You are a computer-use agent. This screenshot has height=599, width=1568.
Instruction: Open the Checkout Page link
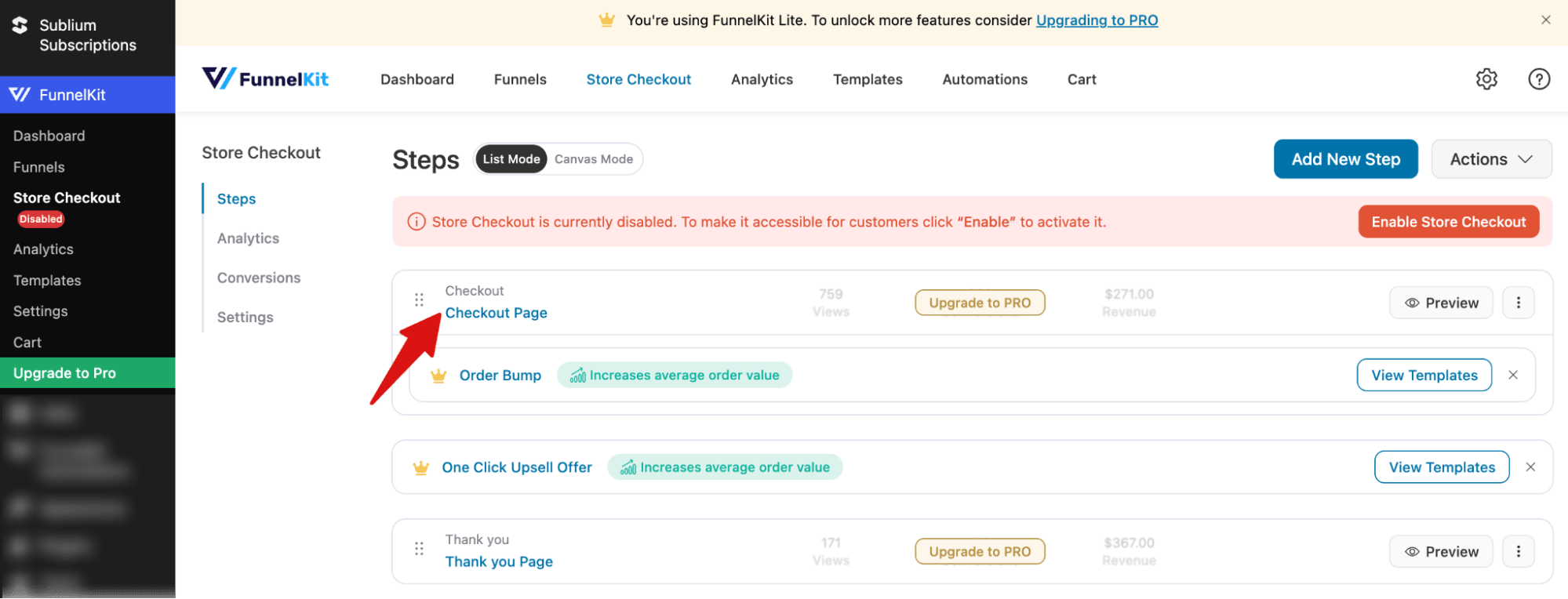[496, 313]
